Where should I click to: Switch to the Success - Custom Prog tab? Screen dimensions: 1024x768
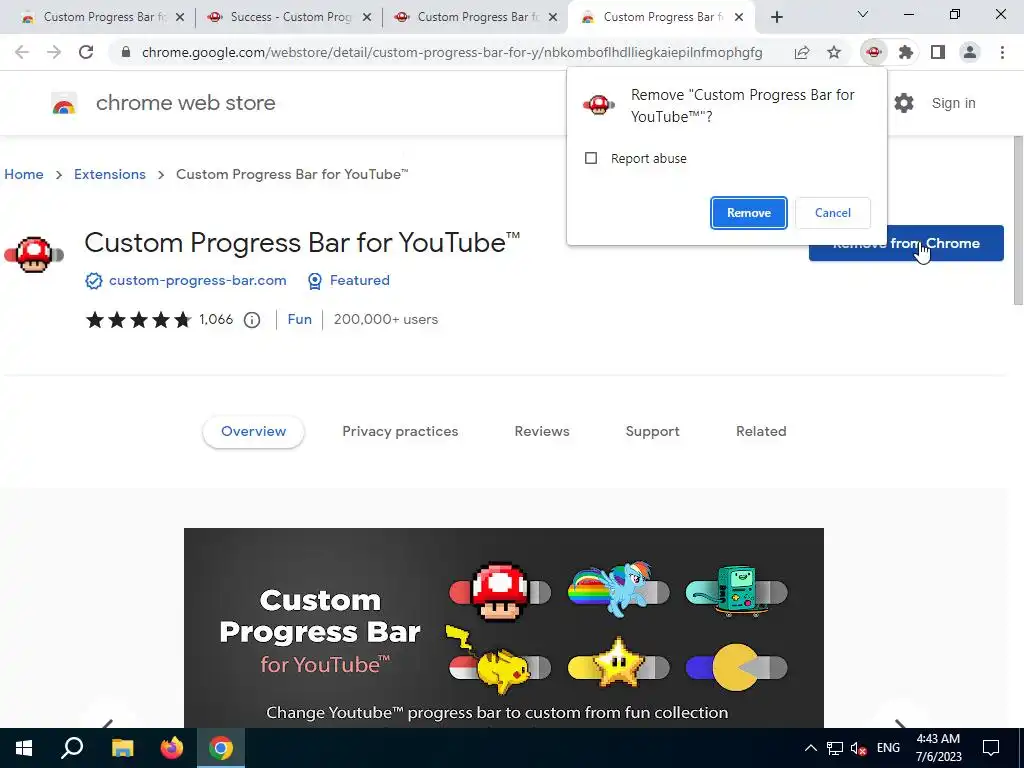[288, 17]
